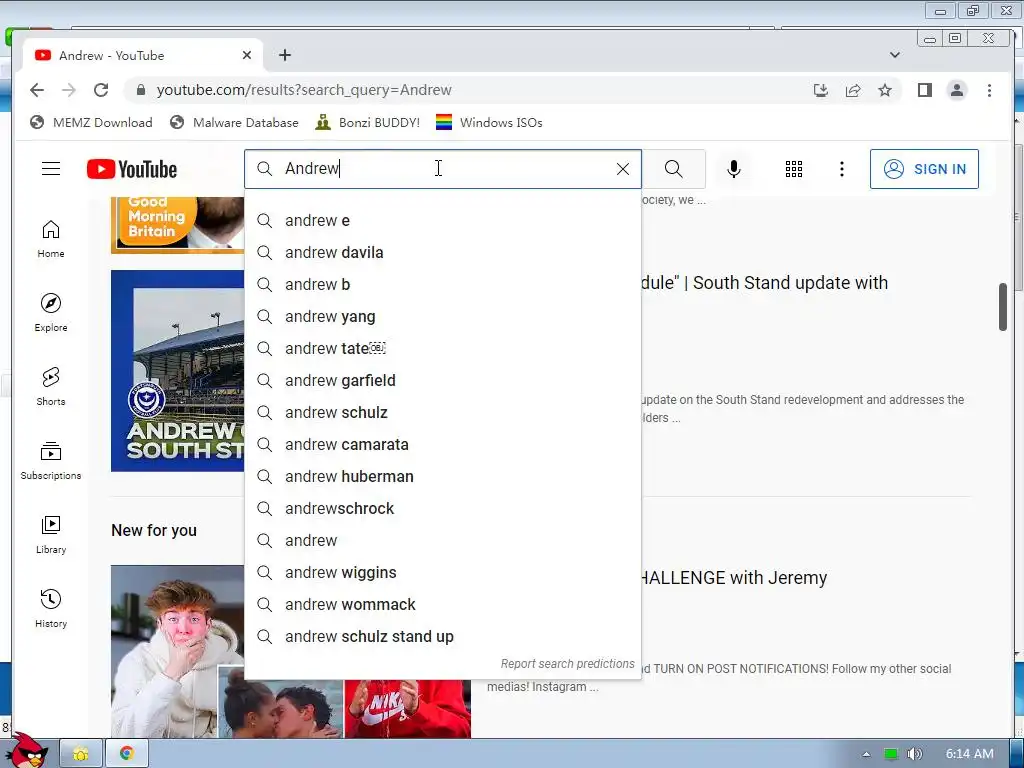Pick suggestion 'andrew huberman'

point(443,477)
